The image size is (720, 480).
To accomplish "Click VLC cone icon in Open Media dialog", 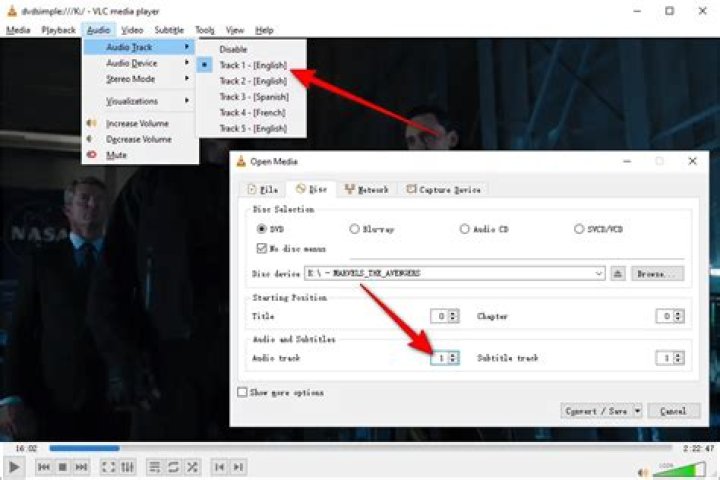I will tap(241, 161).
